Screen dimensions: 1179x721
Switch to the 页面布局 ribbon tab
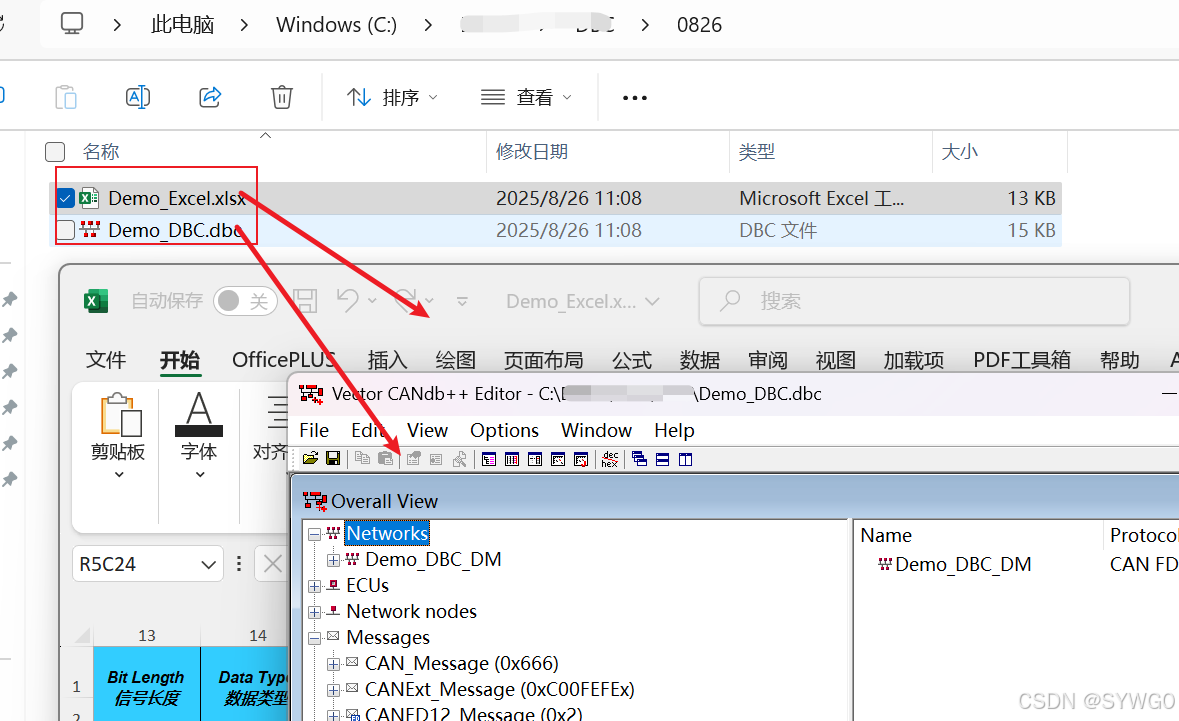(x=543, y=360)
